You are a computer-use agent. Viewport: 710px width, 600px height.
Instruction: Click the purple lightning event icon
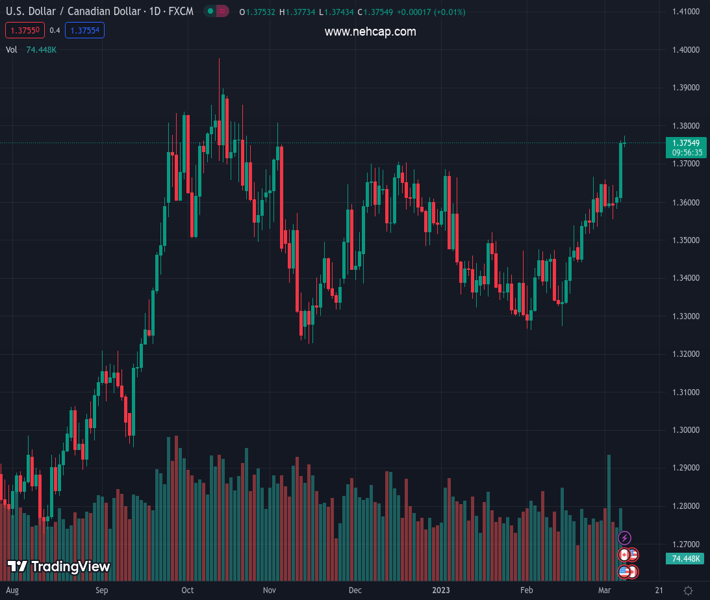point(624,538)
